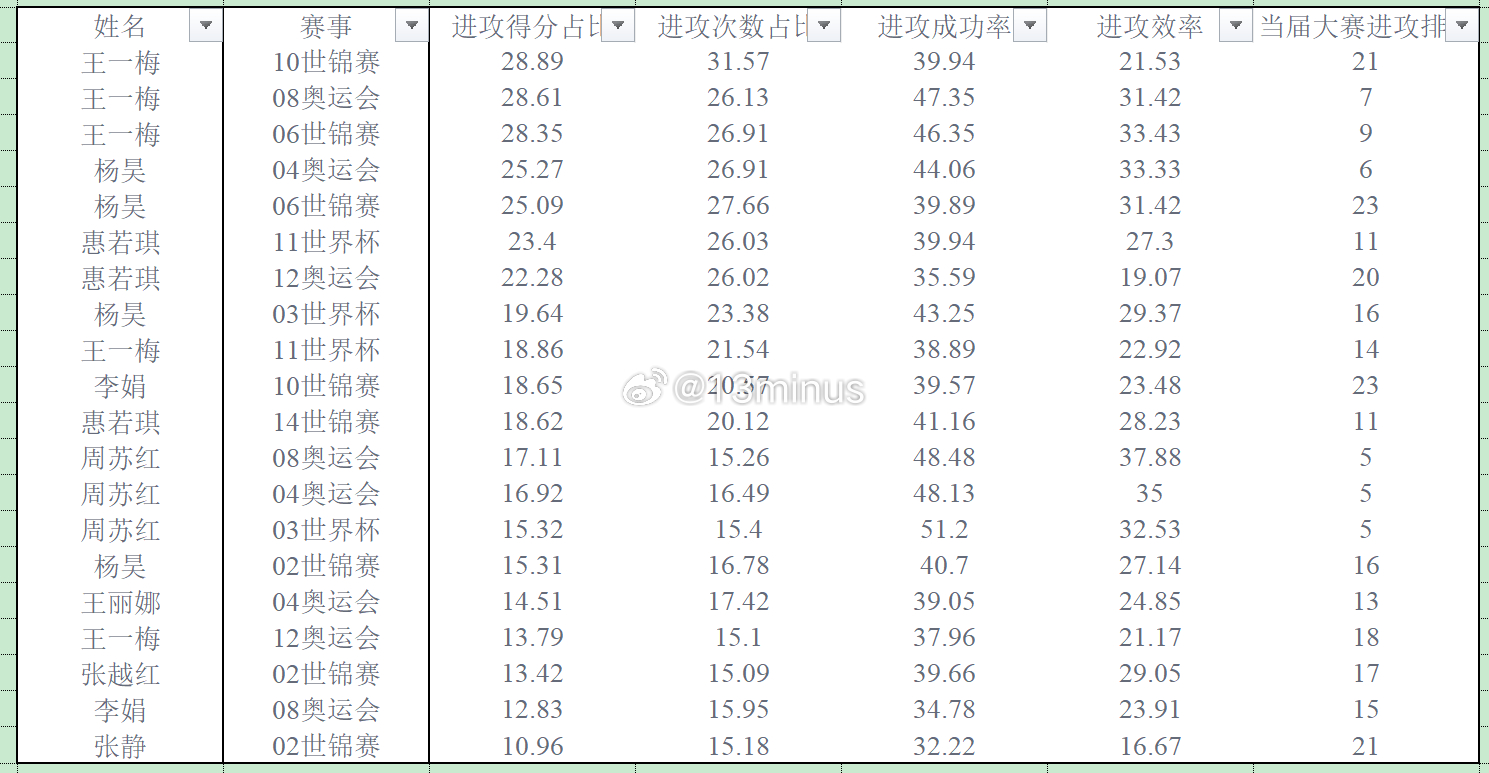Click score share value 23.4

[532, 242]
